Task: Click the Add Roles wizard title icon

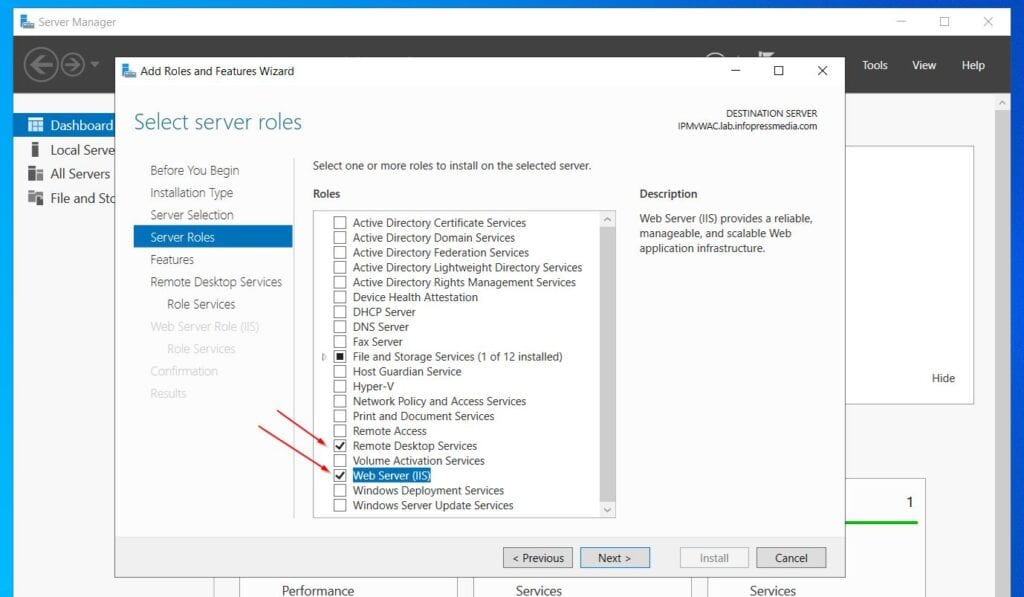Action: point(129,71)
